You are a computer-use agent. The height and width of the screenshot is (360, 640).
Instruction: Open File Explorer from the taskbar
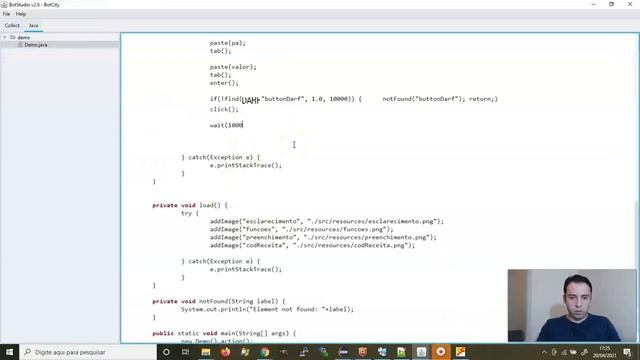pos(205,352)
